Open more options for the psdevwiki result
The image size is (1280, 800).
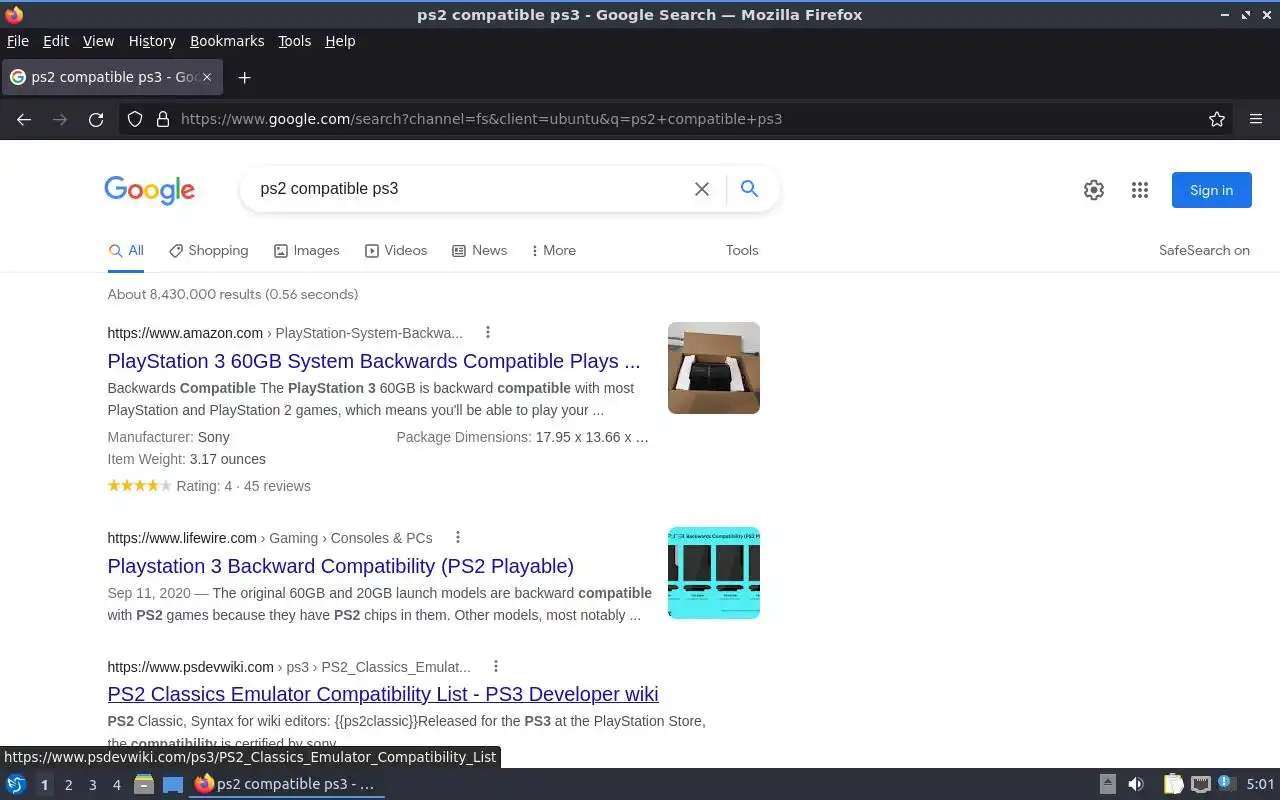tap(496, 666)
